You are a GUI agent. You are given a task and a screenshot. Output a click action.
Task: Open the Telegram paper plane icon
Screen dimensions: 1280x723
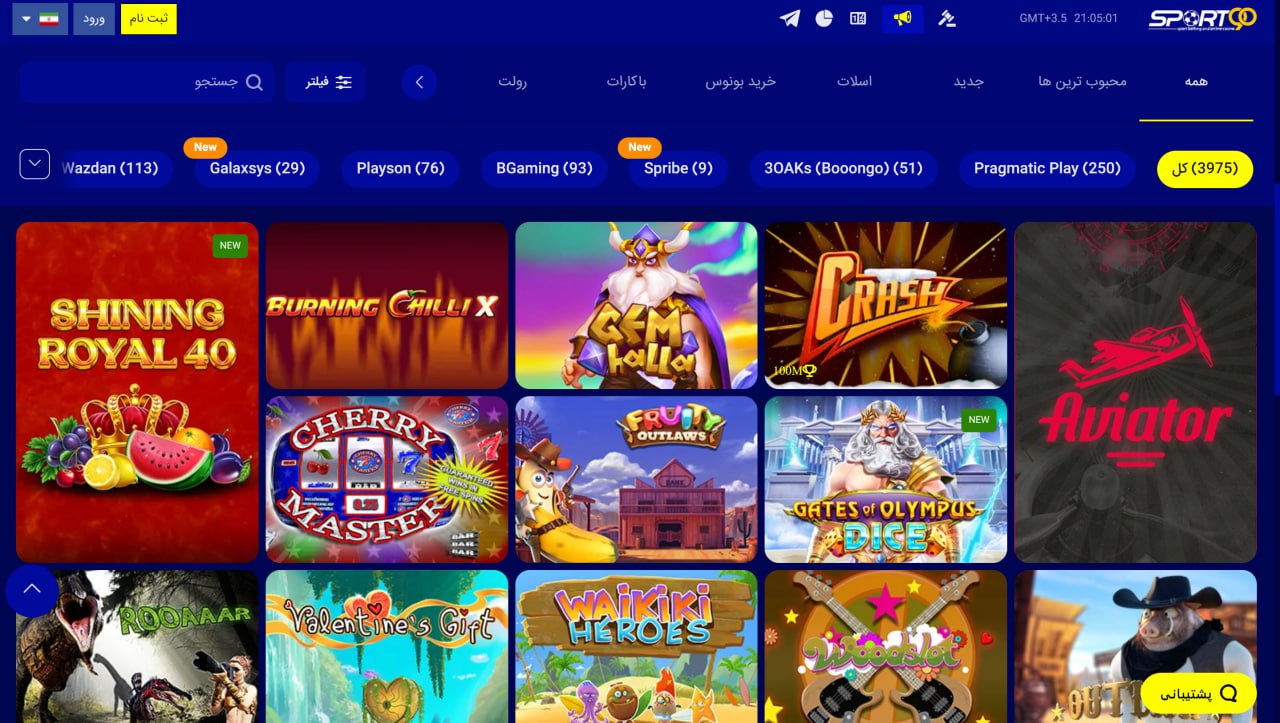coord(790,18)
